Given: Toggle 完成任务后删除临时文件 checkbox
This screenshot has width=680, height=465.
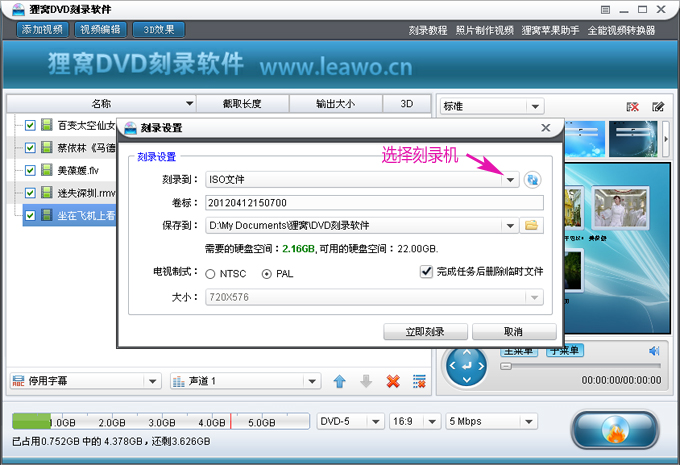Looking at the screenshot, I should (426, 272).
